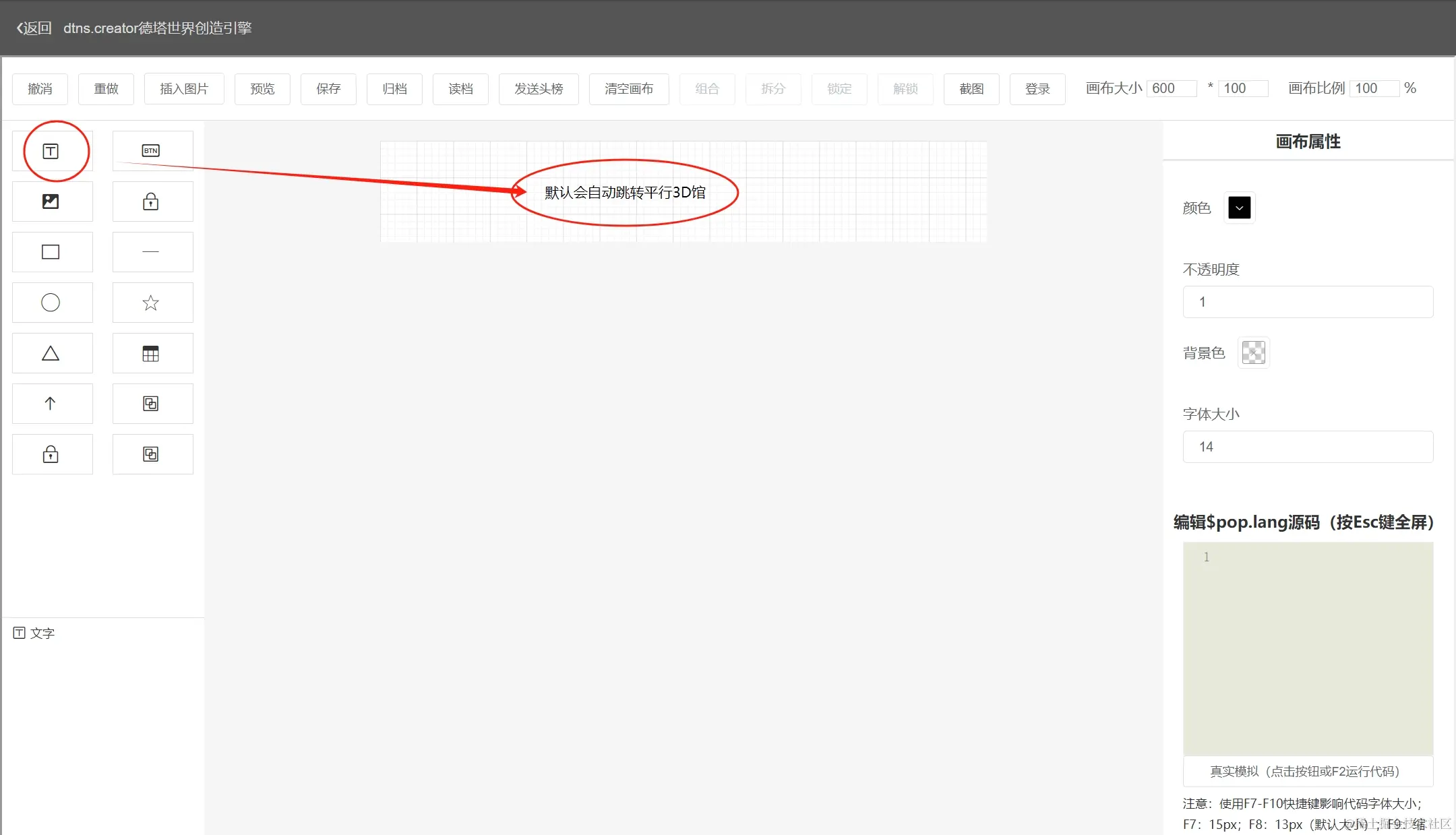The width and height of the screenshot is (1456, 835).
Task: Click the 撤消 undo button
Action: pyautogui.click(x=40, y=89)
